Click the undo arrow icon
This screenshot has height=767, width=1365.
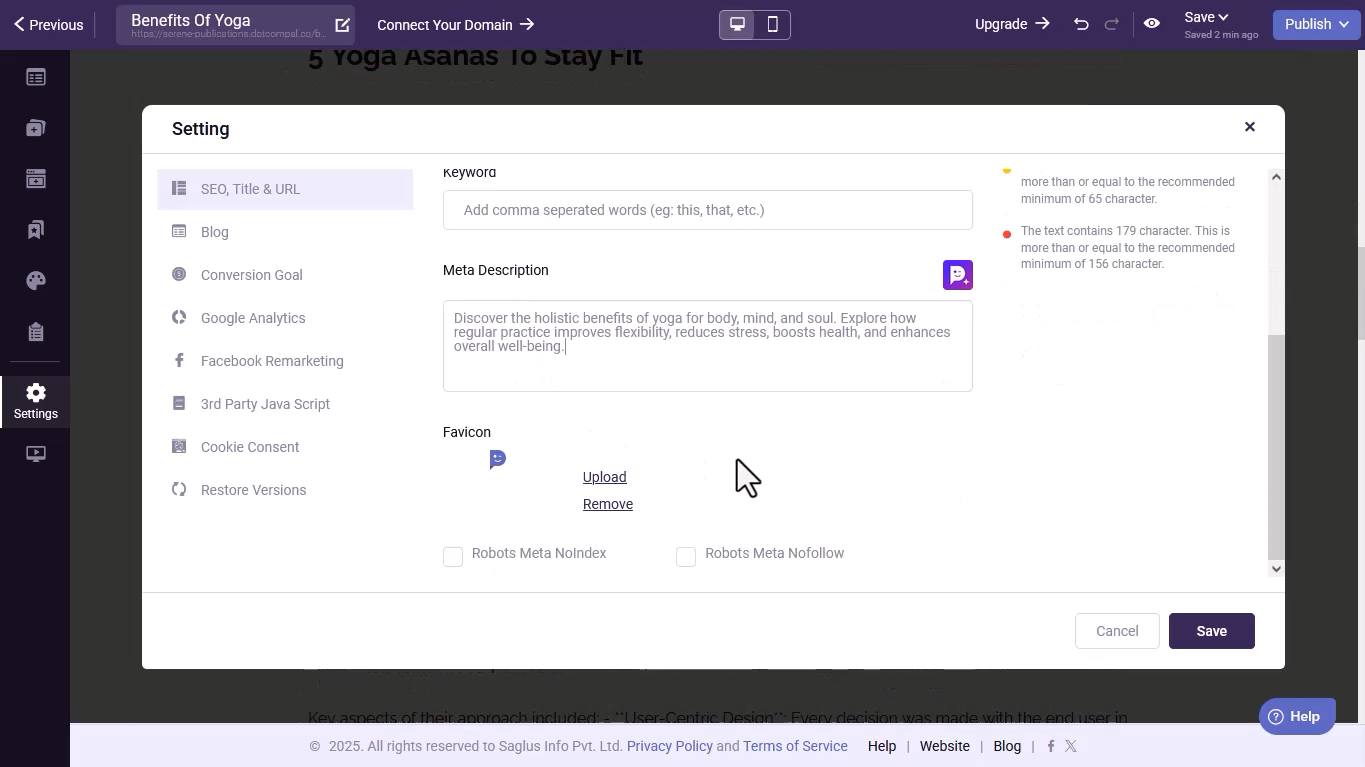pyautogui.click(x=1081, y=24)
